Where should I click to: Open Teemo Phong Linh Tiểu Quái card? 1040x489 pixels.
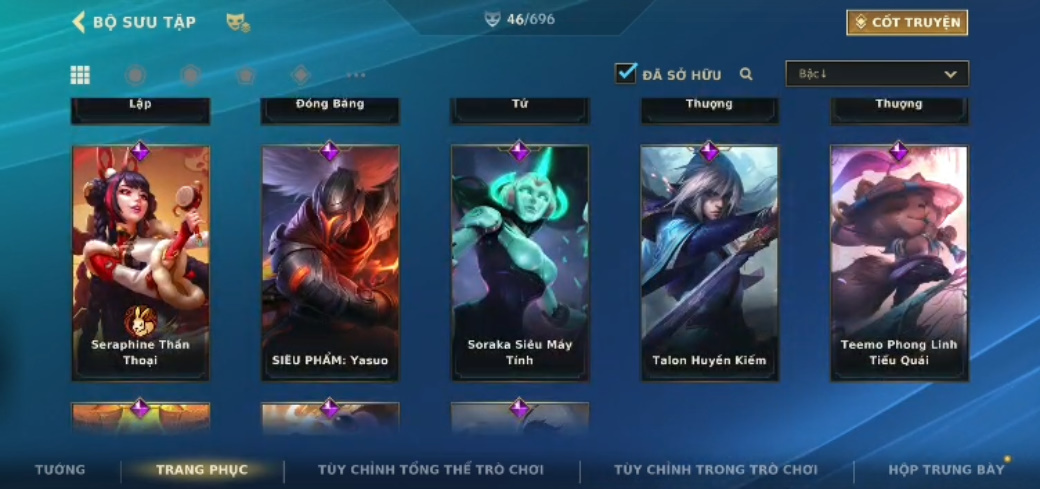tap(899, 263)
